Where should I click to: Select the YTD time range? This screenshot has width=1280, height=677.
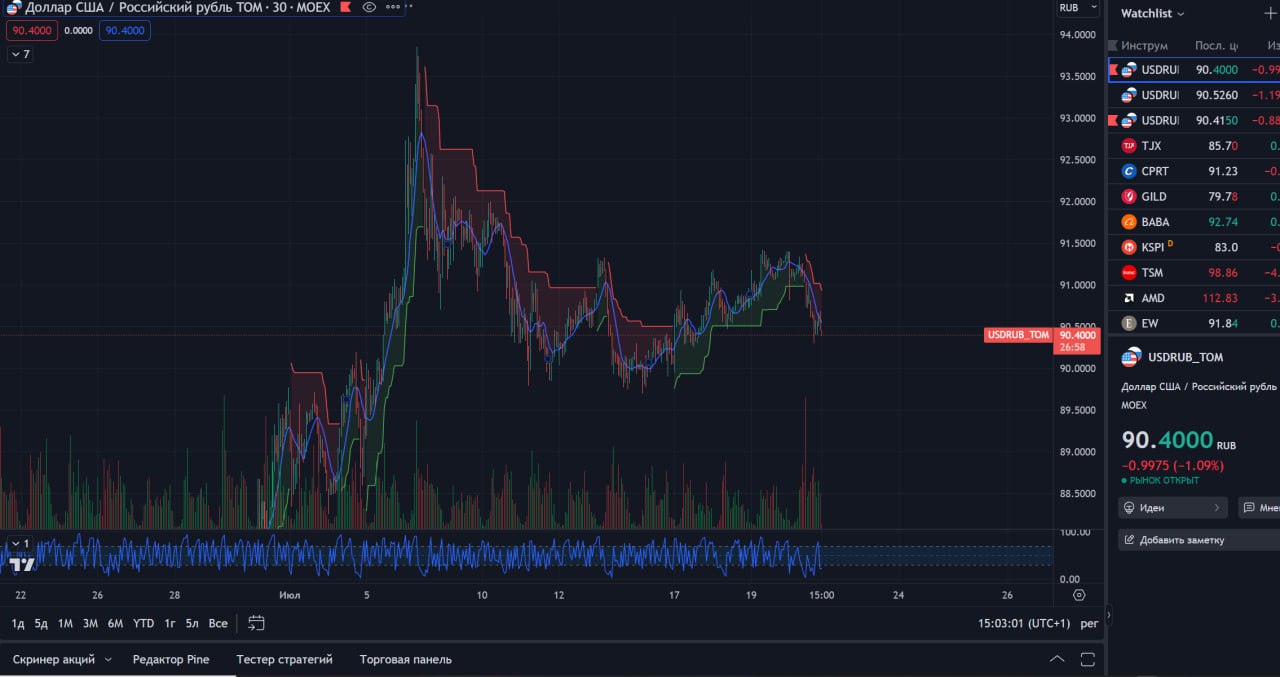tap(143, 623)
